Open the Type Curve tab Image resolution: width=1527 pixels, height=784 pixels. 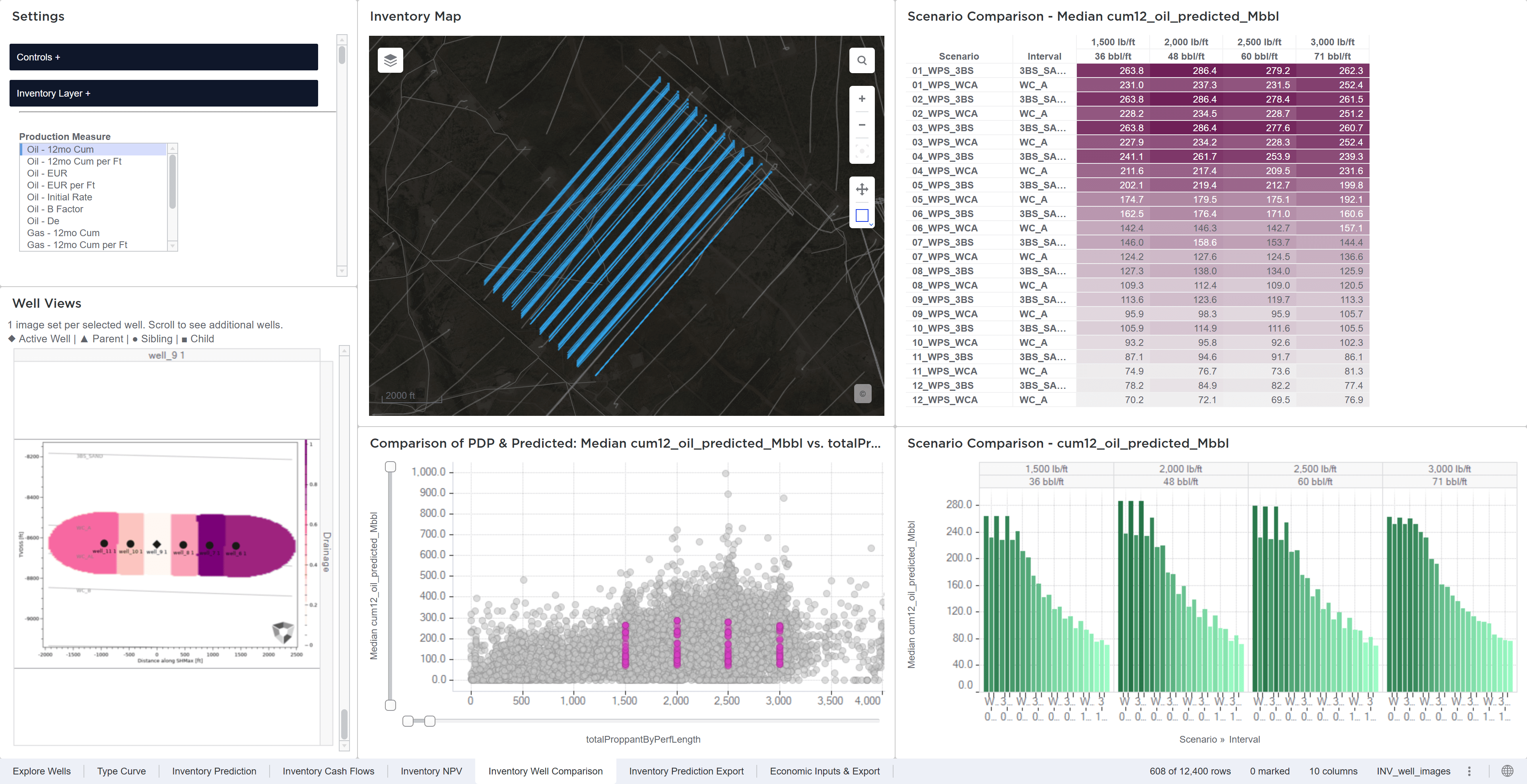(122, 771)
